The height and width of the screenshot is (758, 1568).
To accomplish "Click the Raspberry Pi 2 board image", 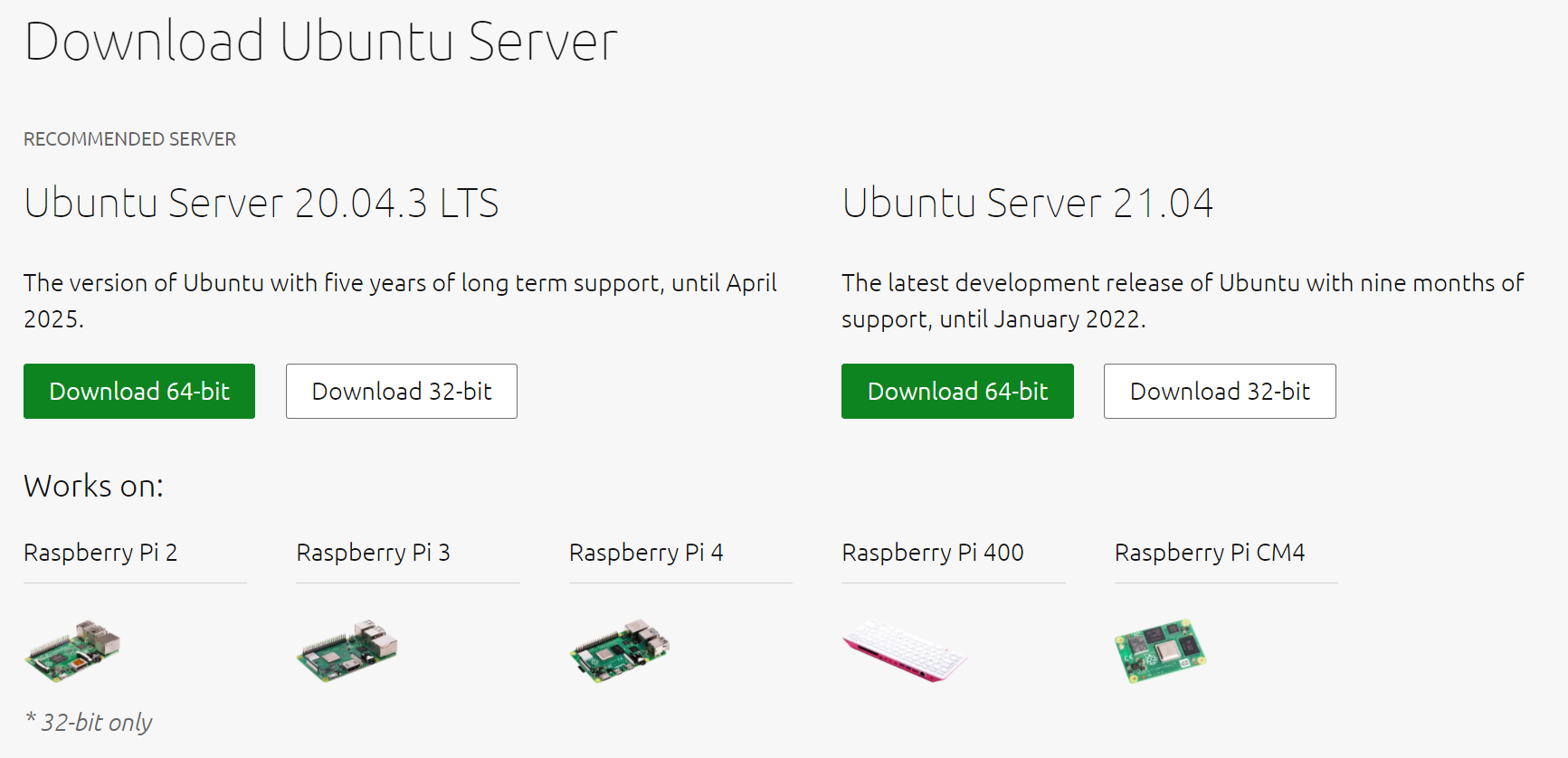I will coord(73,650).
